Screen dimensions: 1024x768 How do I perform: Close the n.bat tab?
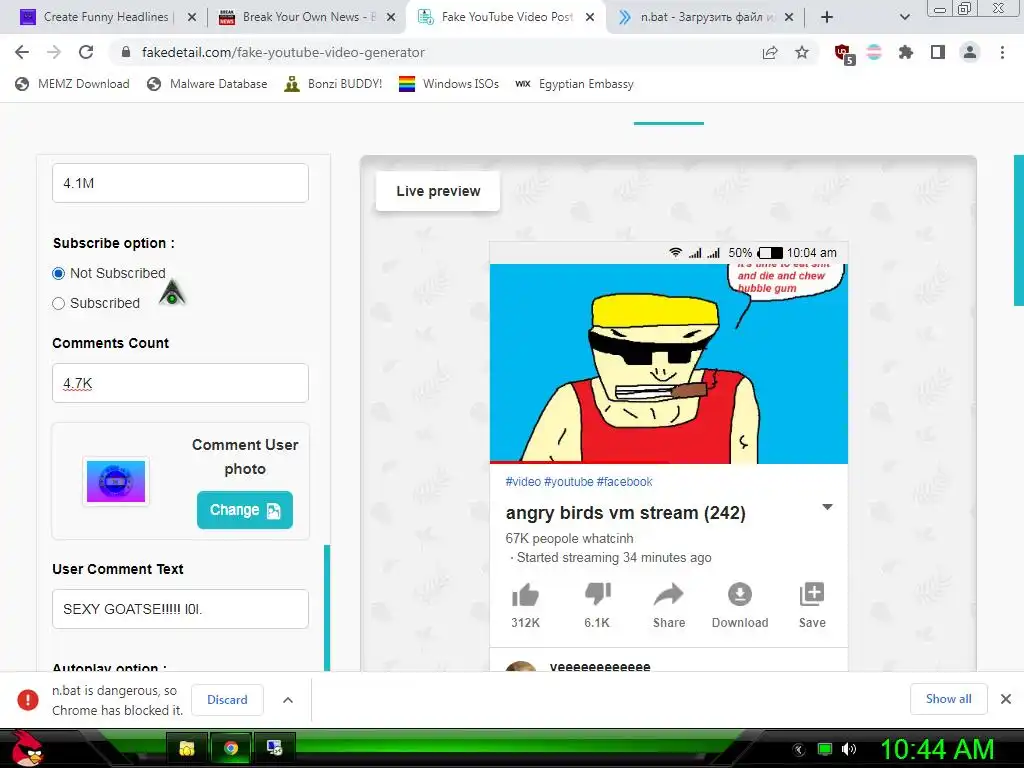789,17
